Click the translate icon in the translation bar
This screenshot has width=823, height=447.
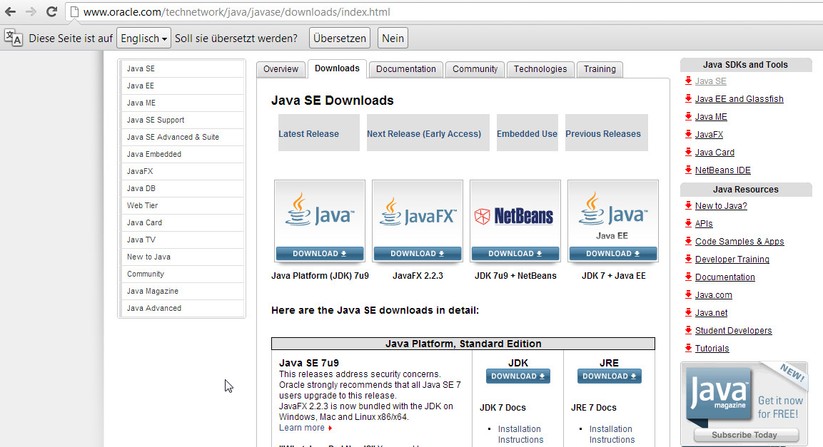coord(13,38)
